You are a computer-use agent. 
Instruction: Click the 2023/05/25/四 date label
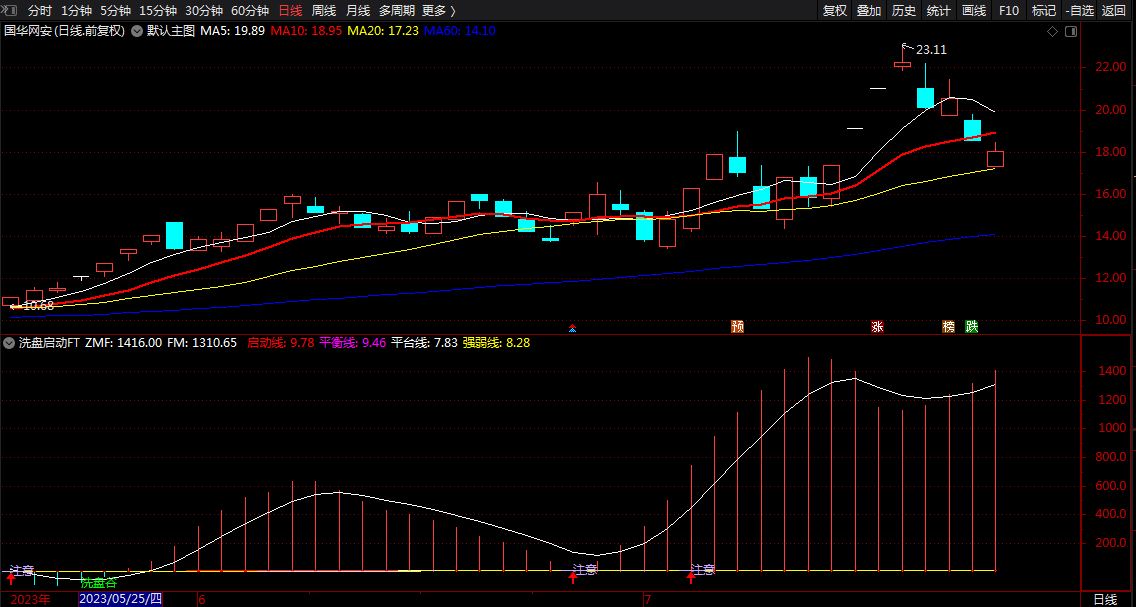(x=120, y=599)
